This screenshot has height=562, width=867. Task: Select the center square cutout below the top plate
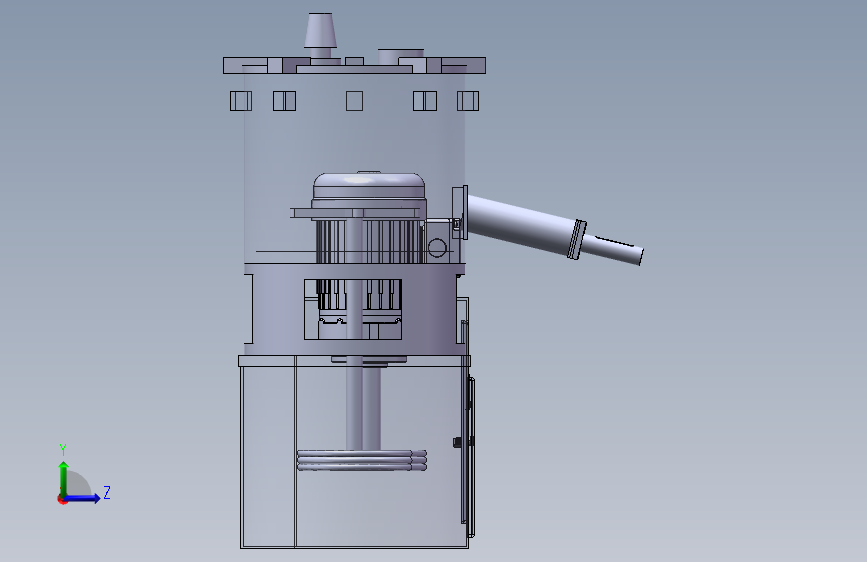tap(354, 101)
